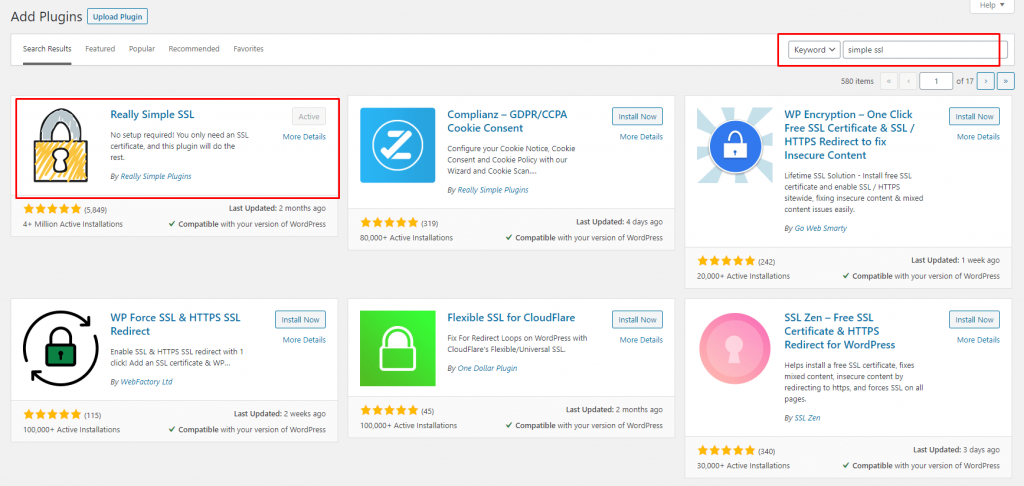Install the WP Encryption plugin
Viewport: 1024px width, 486px height.
(x=974, y=116)
